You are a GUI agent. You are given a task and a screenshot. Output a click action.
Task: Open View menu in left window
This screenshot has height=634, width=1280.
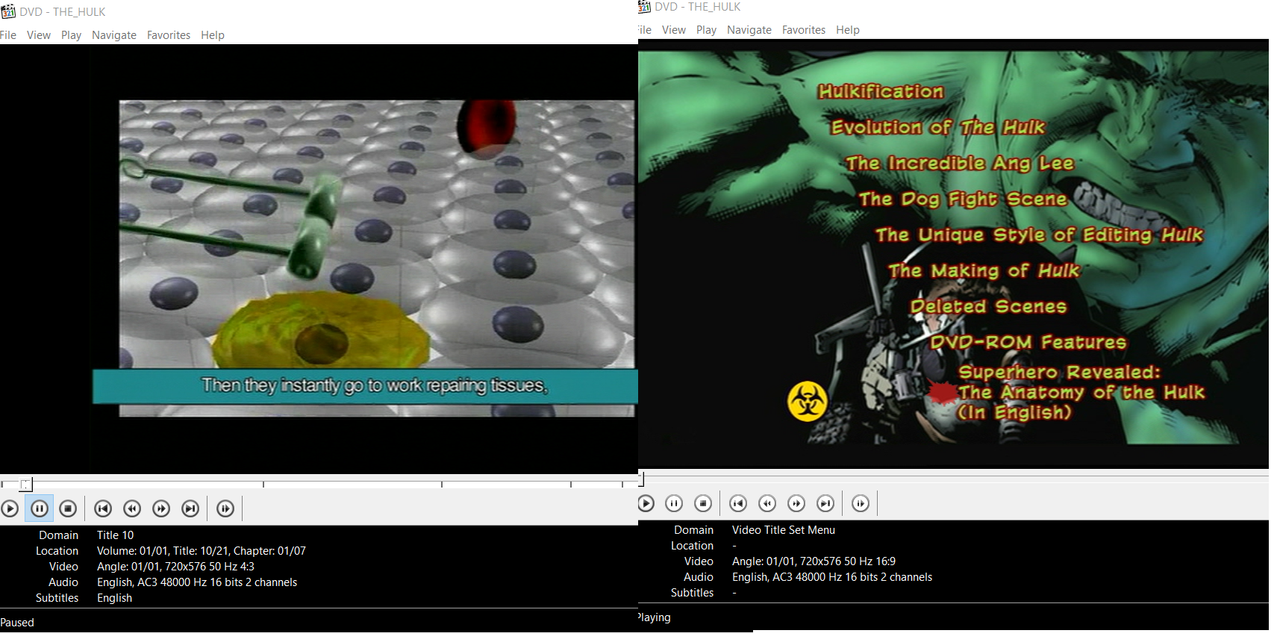pos(39,35)
